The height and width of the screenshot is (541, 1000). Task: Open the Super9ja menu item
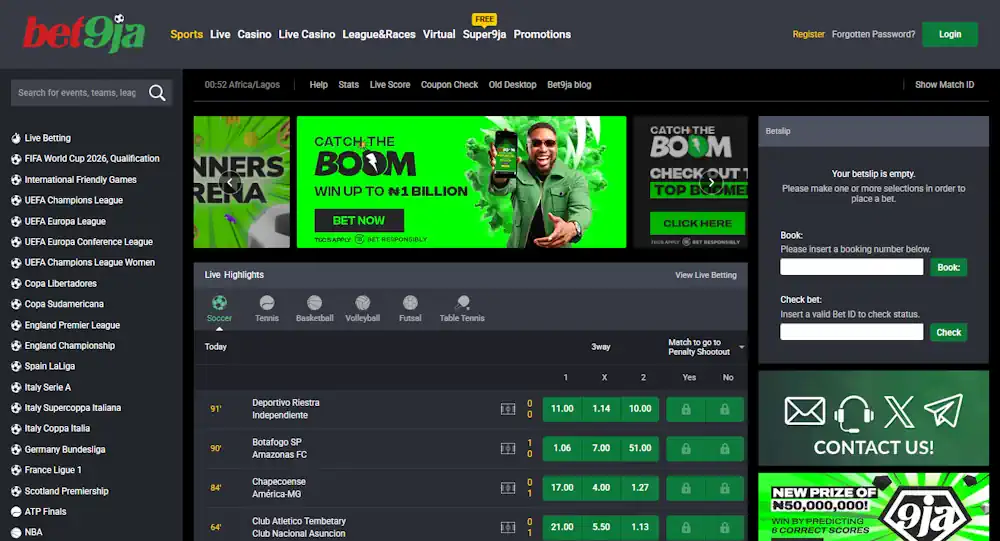tap(484, 34)
